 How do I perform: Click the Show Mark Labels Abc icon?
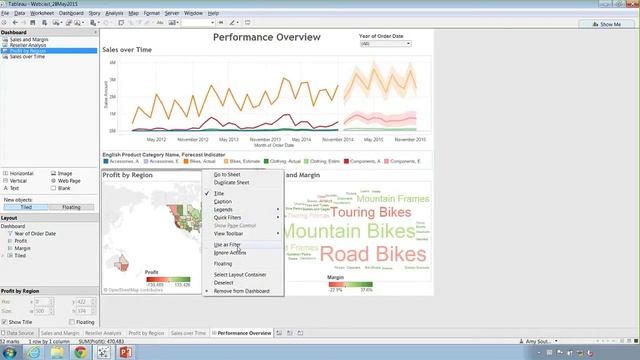tap(160, 23)
